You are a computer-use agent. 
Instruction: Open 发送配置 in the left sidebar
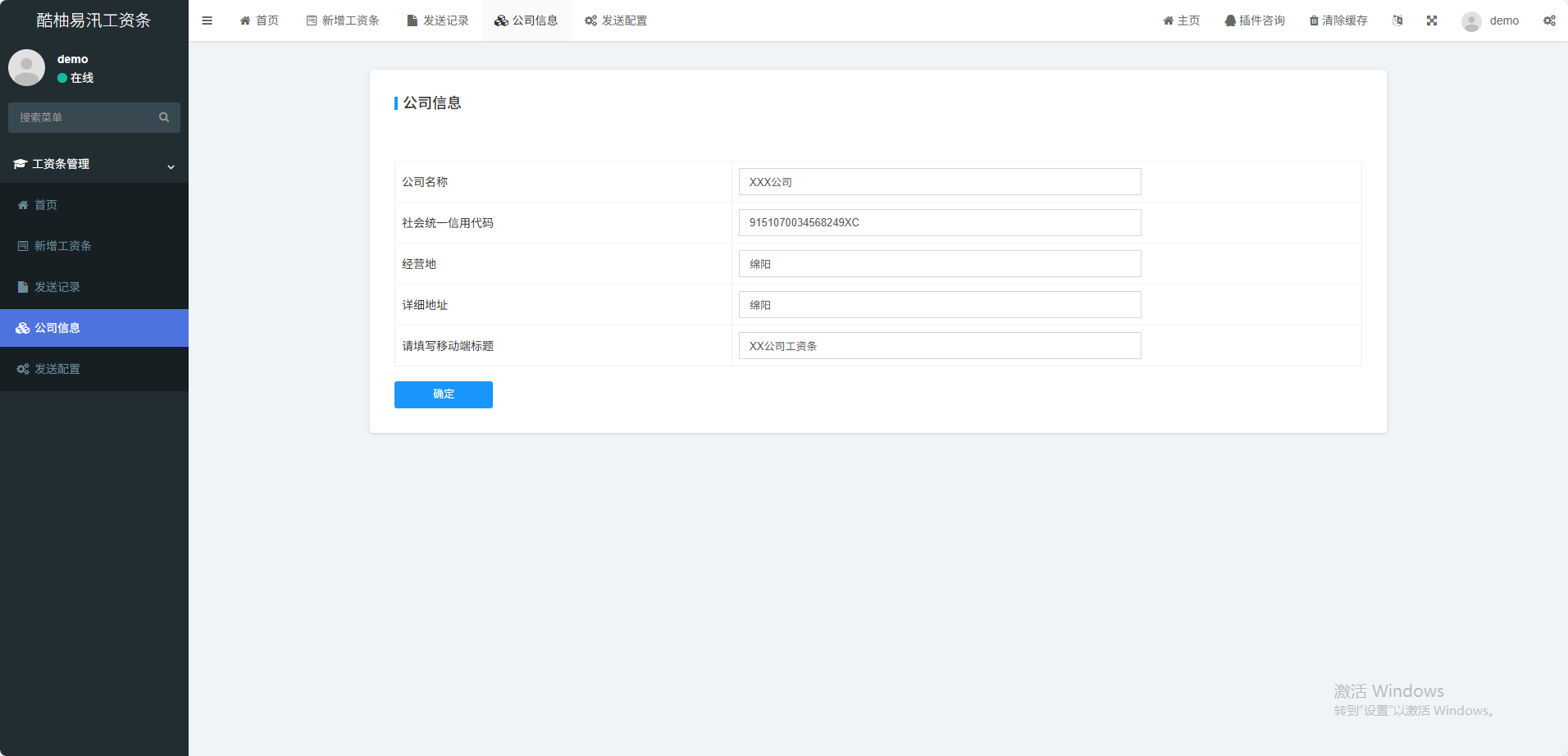[x=57, y=369]
